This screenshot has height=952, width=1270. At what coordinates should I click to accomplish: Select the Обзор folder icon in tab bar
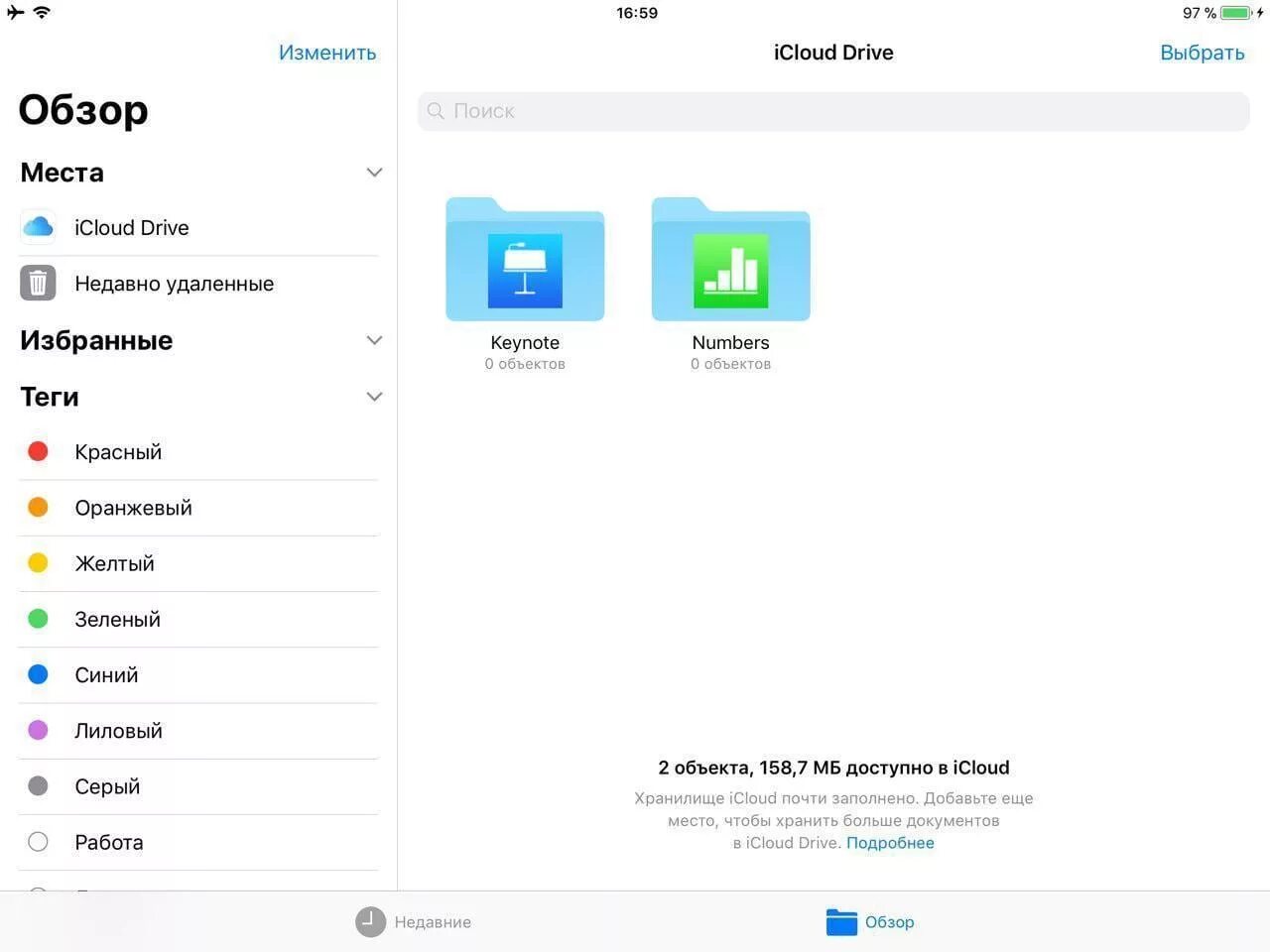[840, 921]
